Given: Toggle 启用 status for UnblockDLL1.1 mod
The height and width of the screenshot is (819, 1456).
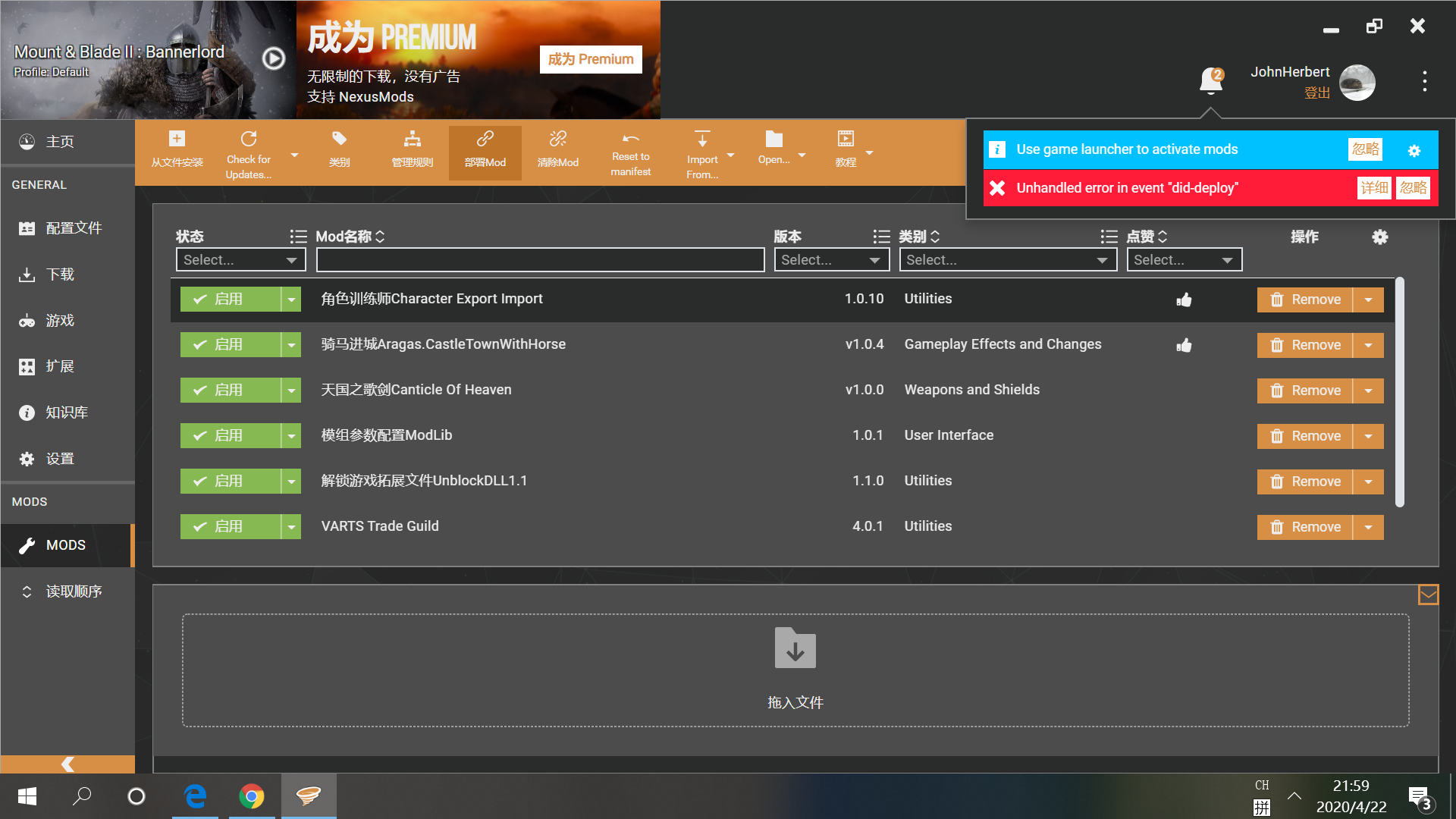Looking at the screenshot, I should [231, 482].
